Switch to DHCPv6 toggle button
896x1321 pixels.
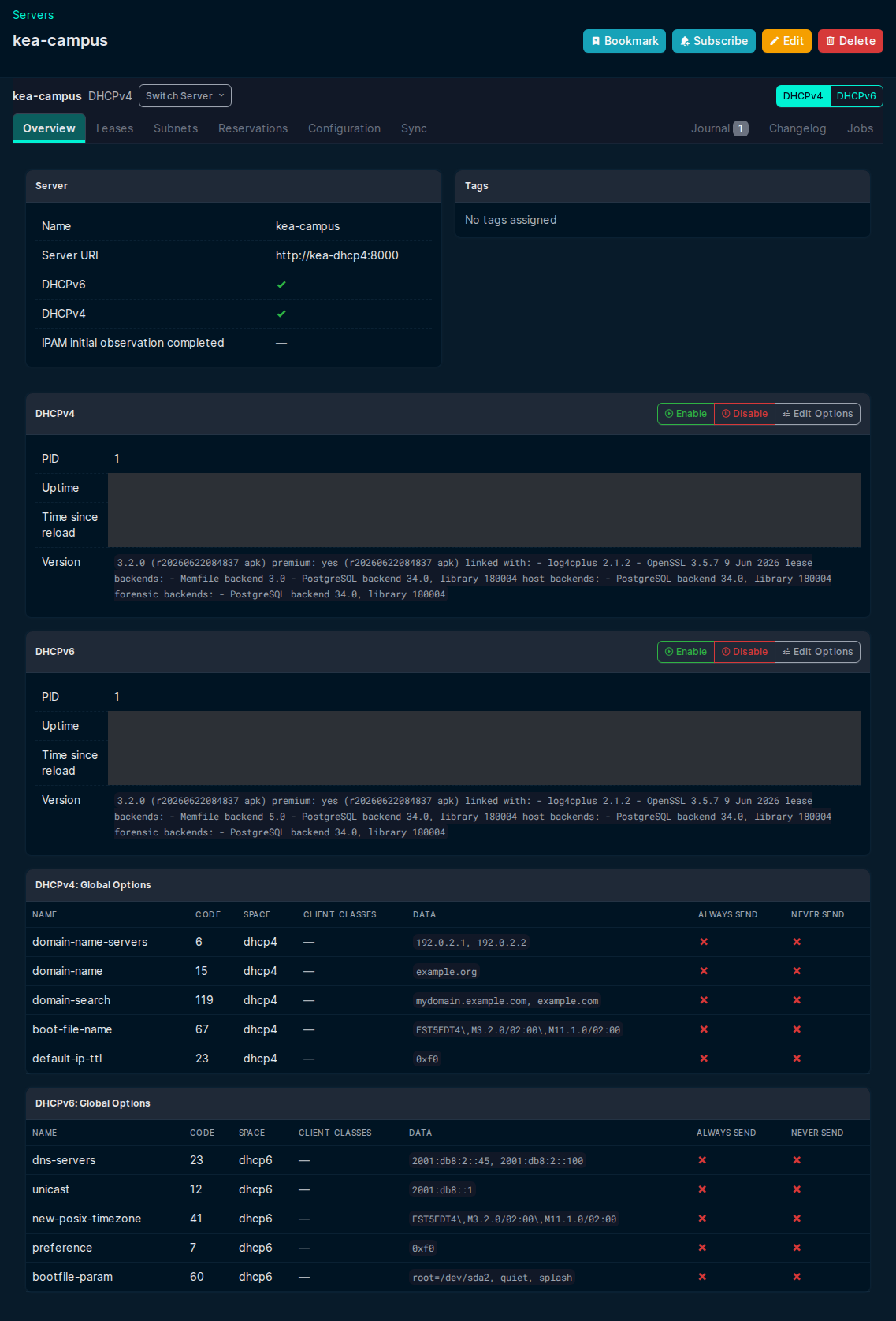(856, 96)
